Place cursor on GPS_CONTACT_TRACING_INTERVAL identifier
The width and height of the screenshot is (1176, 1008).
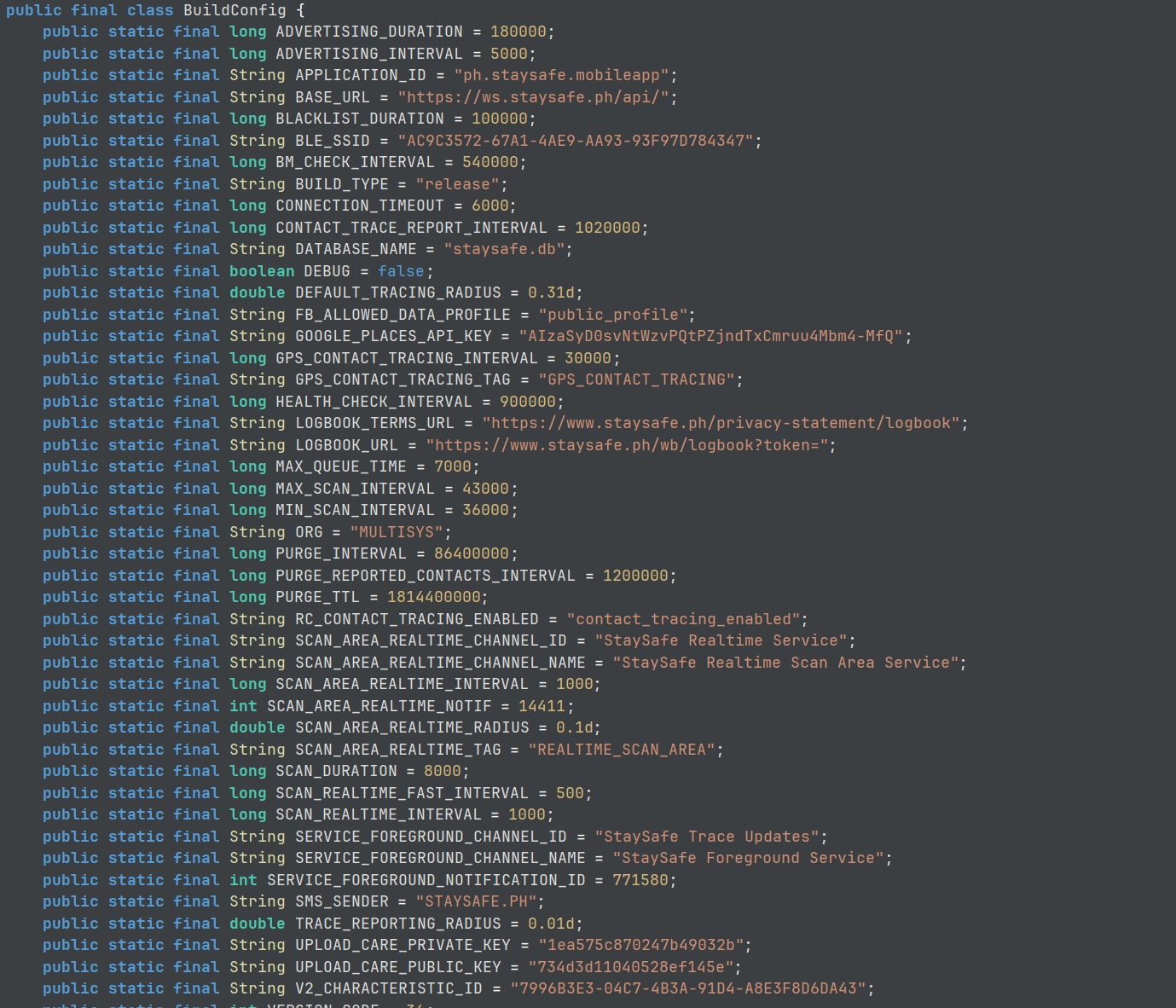click(407, 358)
